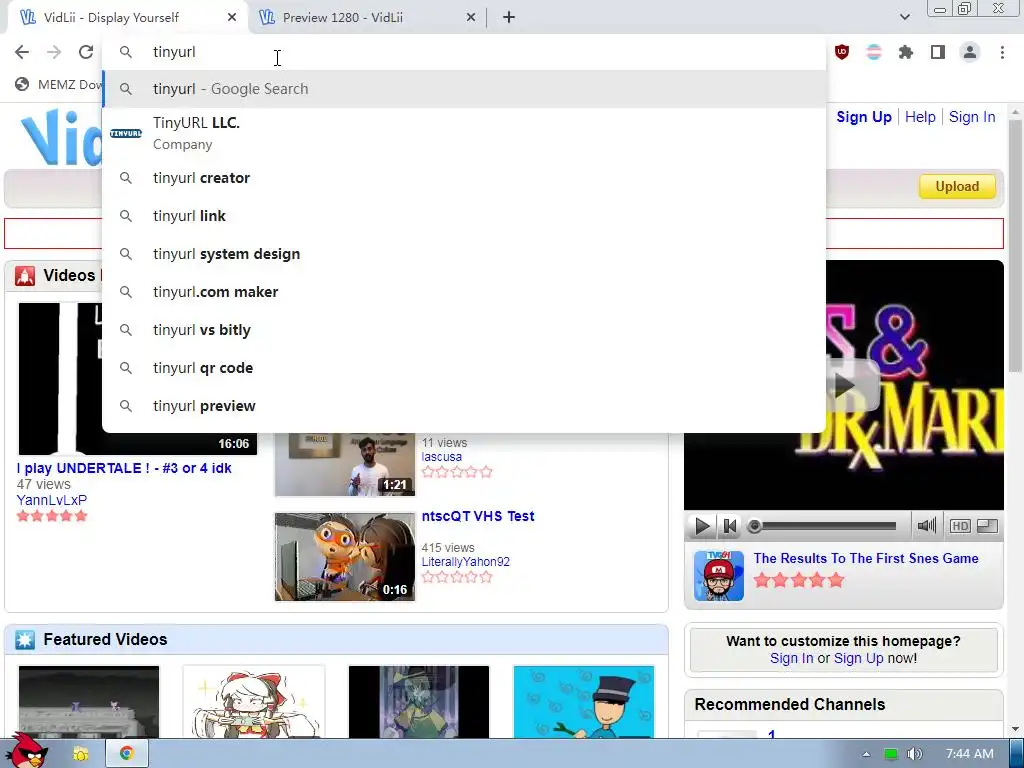Click the 1:21 video thumbnail

click(x=345, y=465)
